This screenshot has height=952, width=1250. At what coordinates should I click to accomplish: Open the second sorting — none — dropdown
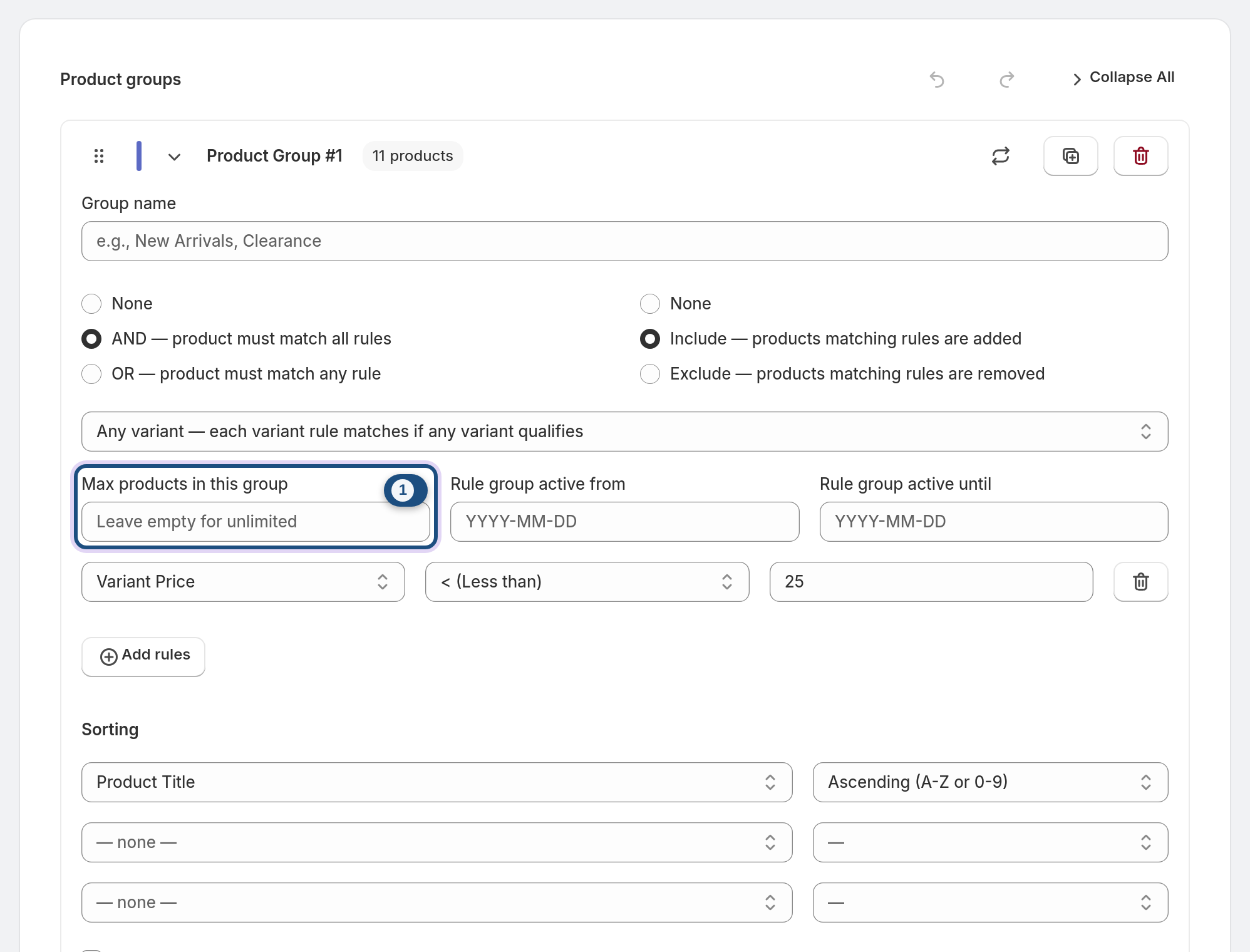tap(437, 842)
